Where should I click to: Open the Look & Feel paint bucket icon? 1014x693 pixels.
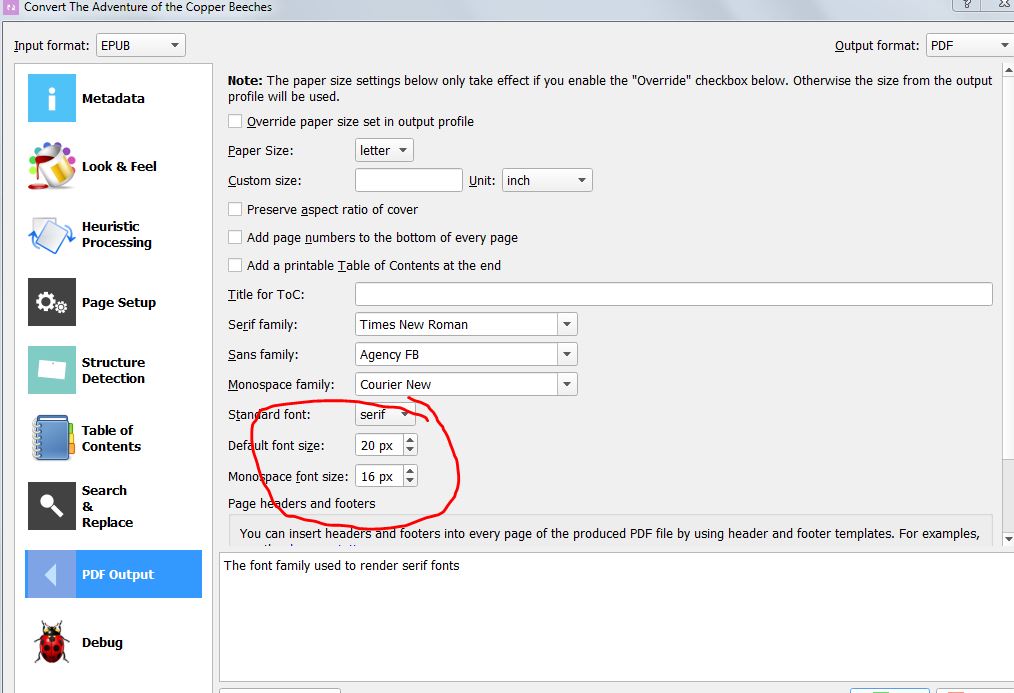[52, 166]
